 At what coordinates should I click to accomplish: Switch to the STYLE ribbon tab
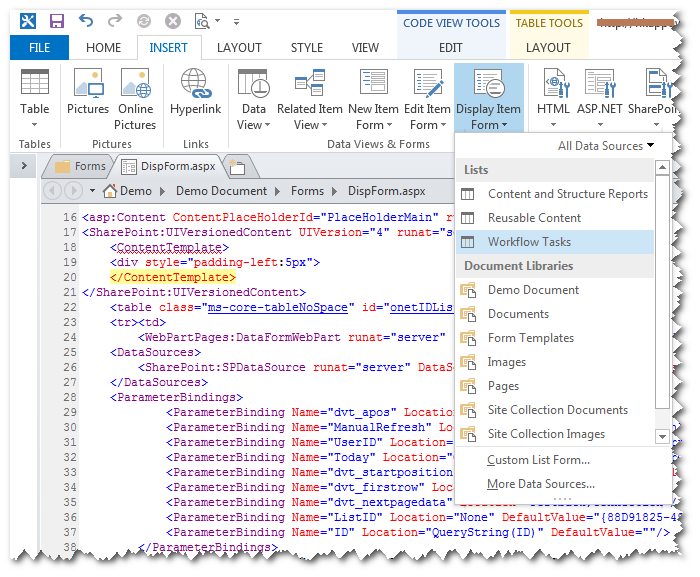click(307, 47)
